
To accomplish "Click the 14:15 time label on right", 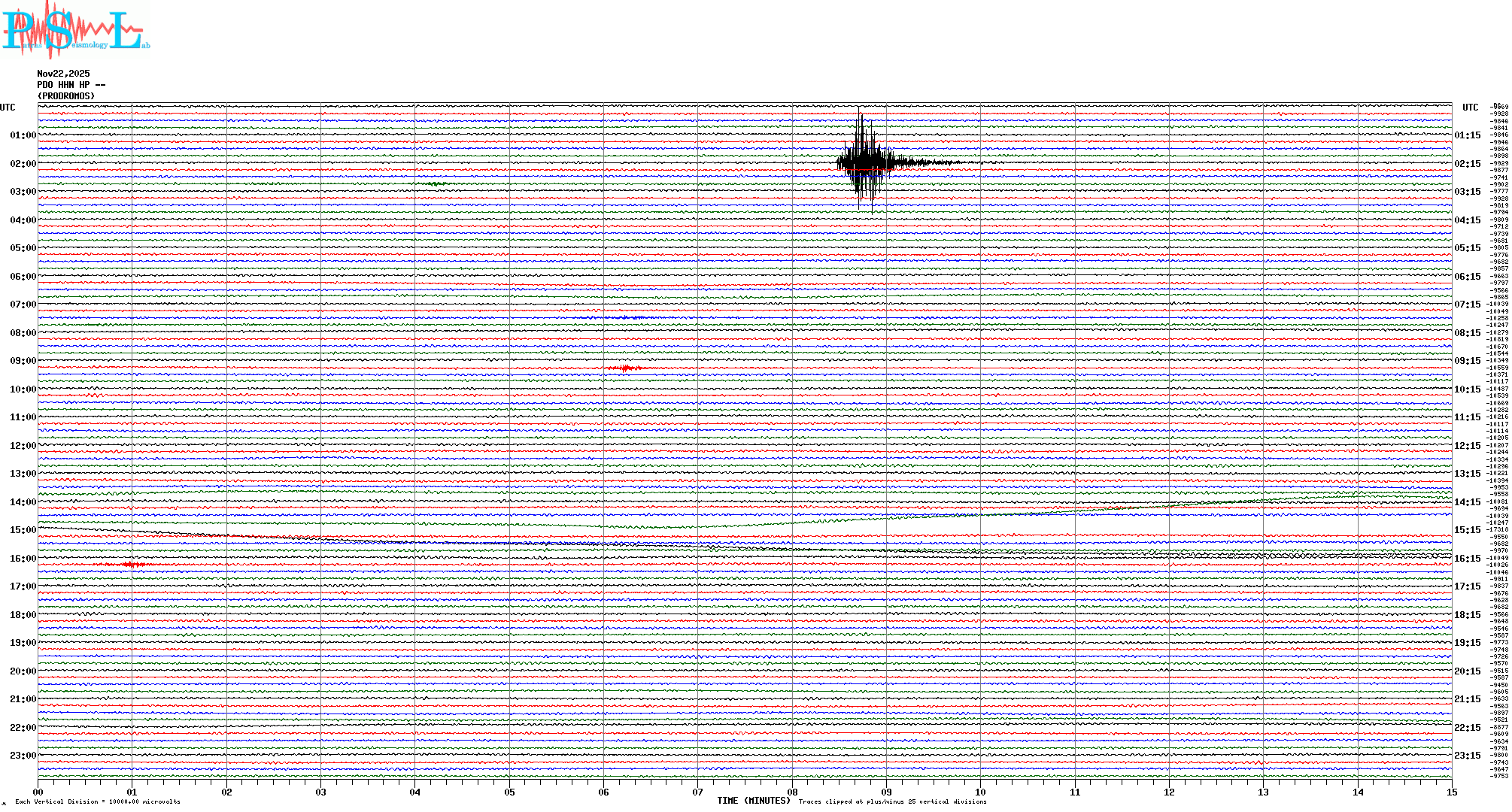I will [x=1467, y=502].
